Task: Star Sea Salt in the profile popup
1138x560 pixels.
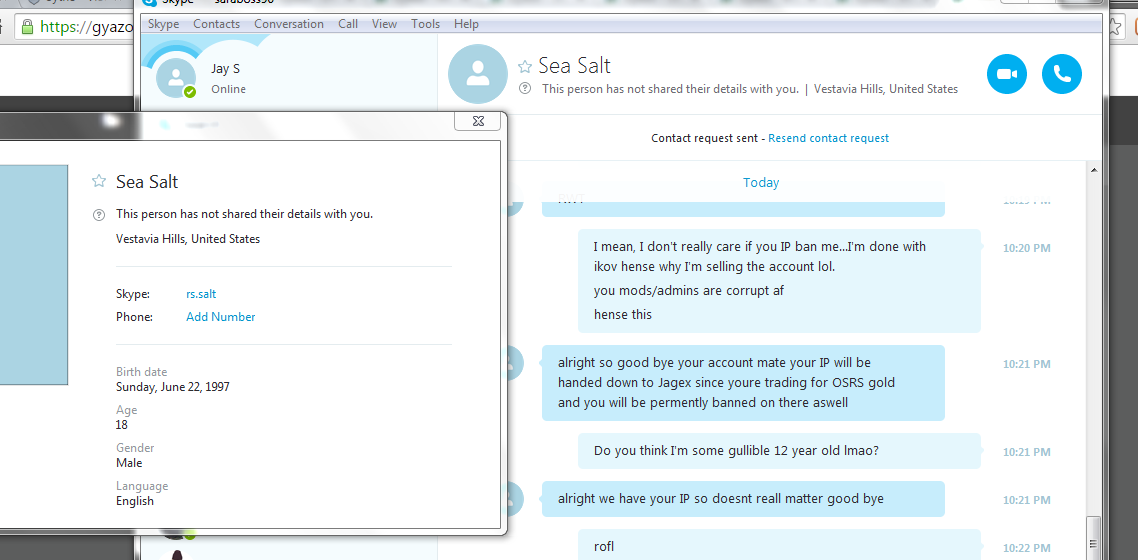Action: [99, 181]
